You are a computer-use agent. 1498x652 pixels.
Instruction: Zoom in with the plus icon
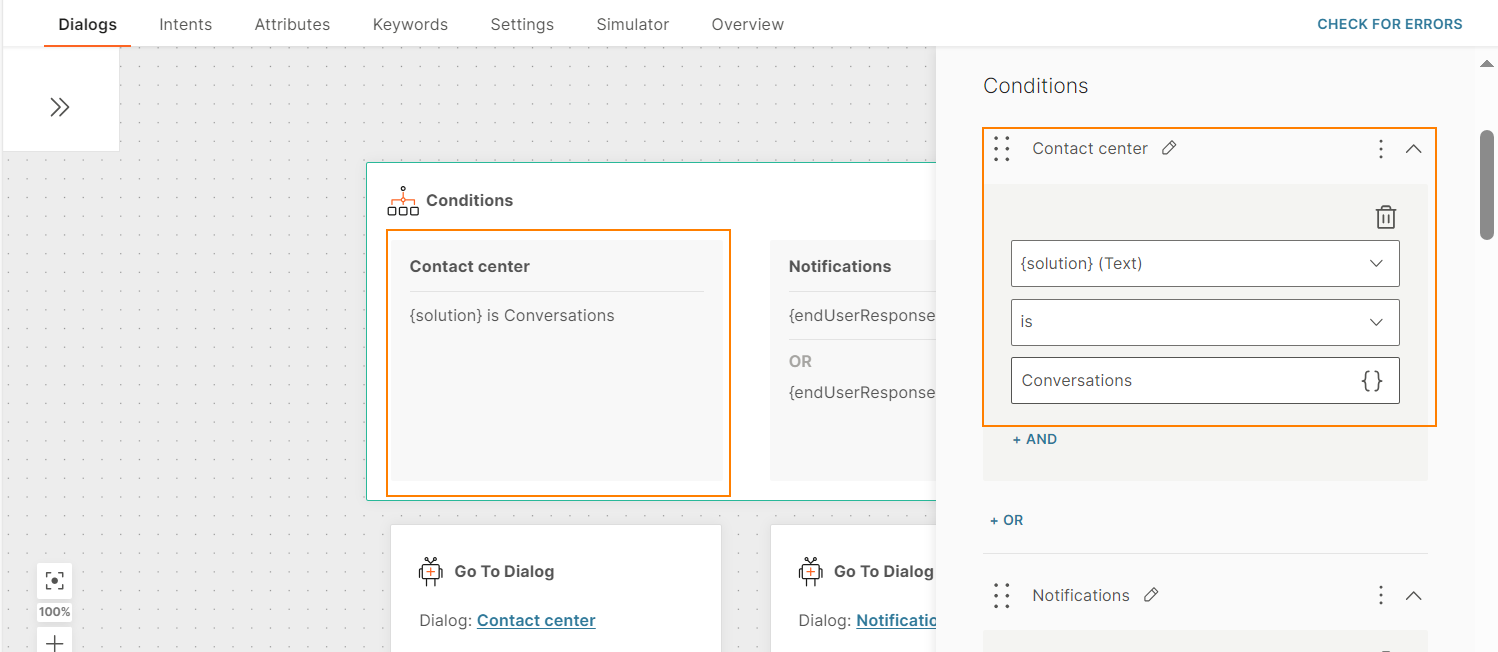pyautogui.click(x=55, y=643)
